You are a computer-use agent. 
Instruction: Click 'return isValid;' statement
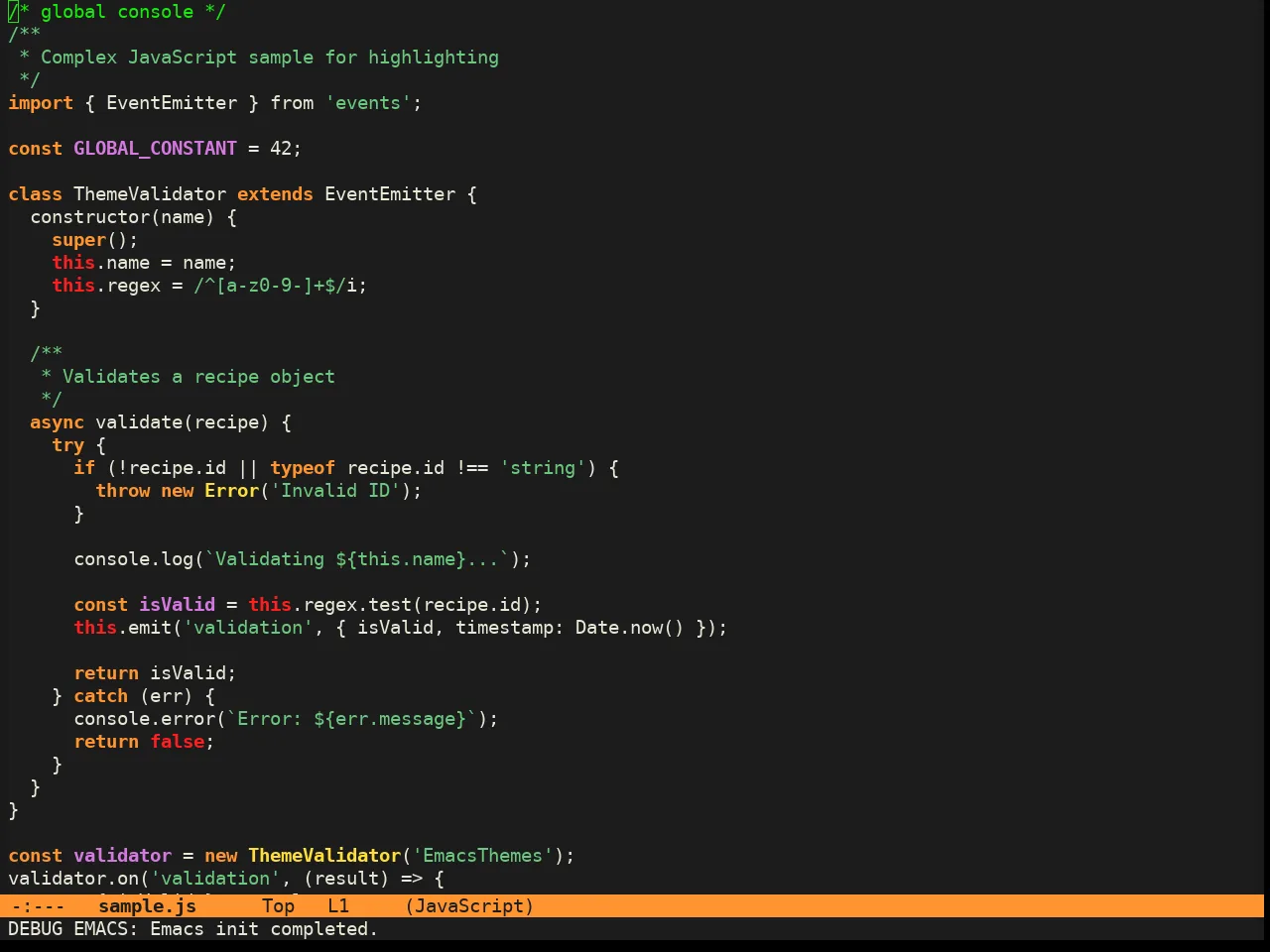tap(156, 673)
